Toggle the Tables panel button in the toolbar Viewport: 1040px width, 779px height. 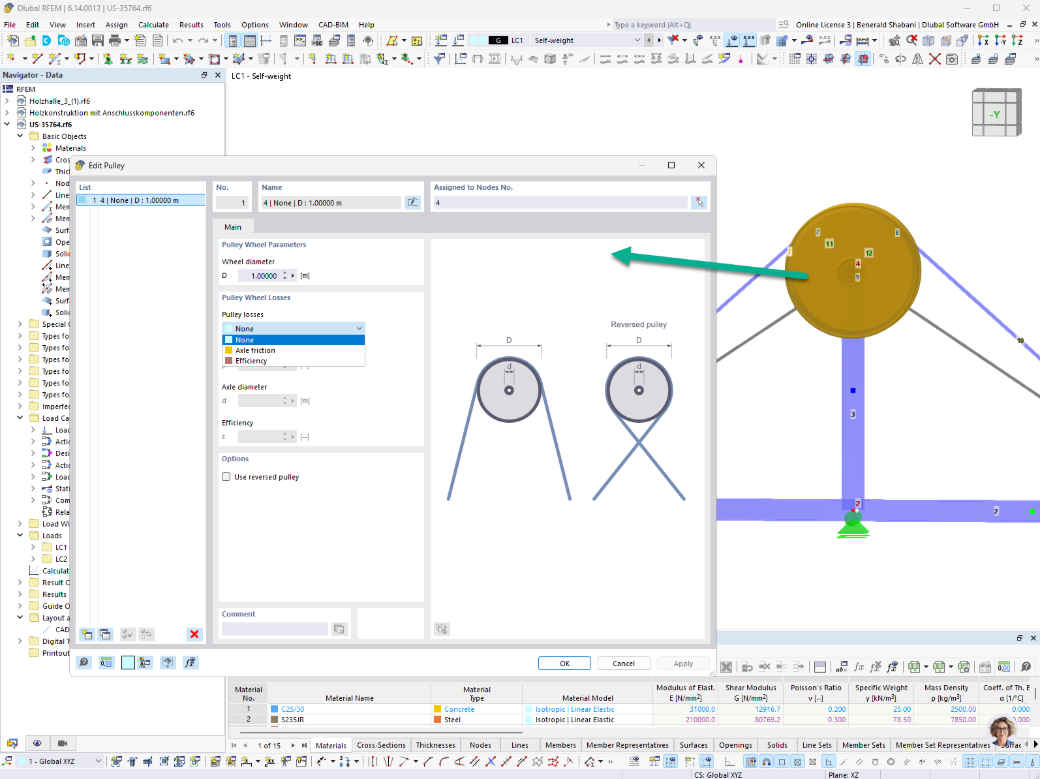(250, 40)
